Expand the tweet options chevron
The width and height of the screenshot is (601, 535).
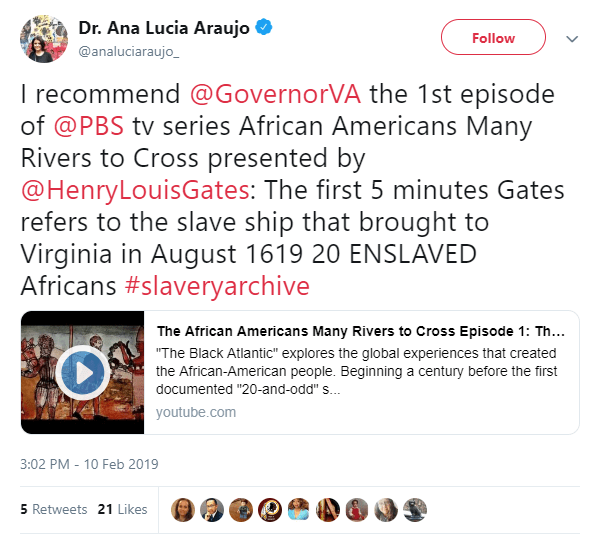[x=572, y=39]
